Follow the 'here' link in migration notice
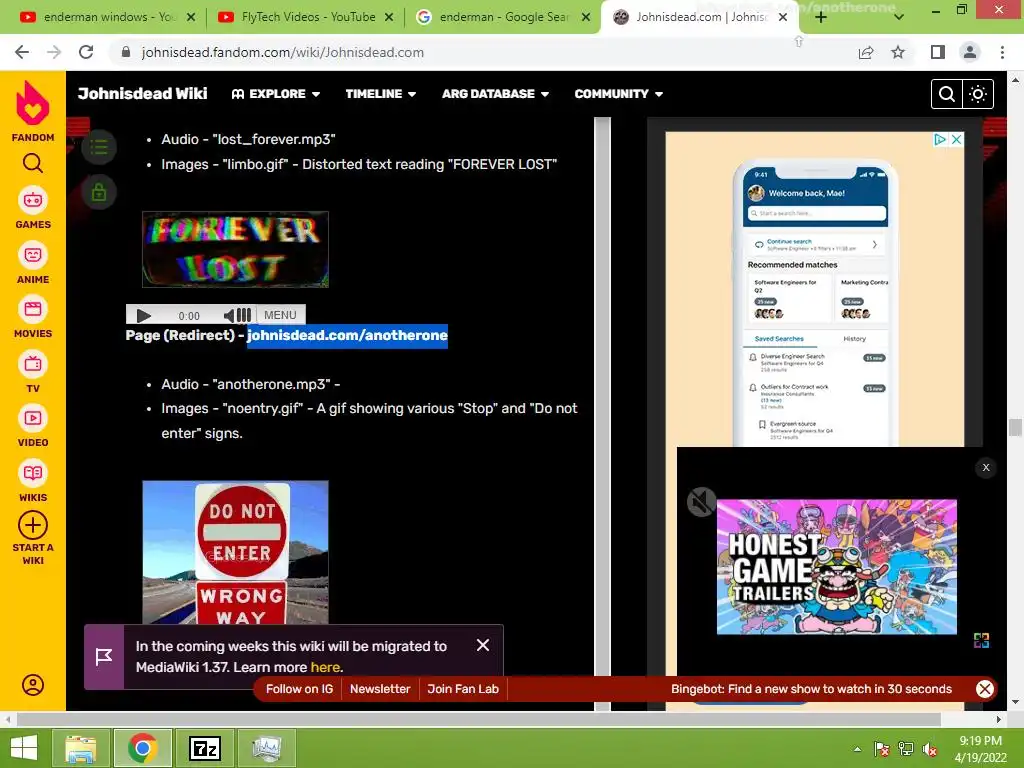1024x768 pixels. click(325, 667)
